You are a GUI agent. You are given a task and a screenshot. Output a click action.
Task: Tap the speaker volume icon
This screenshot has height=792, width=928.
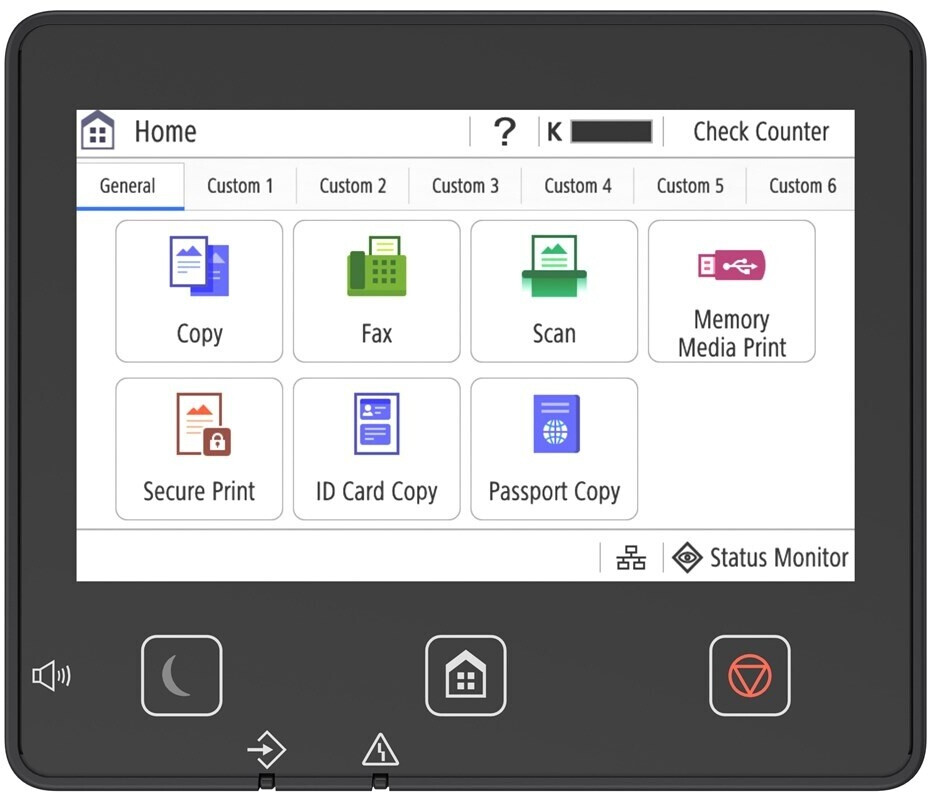pos(51,677)
